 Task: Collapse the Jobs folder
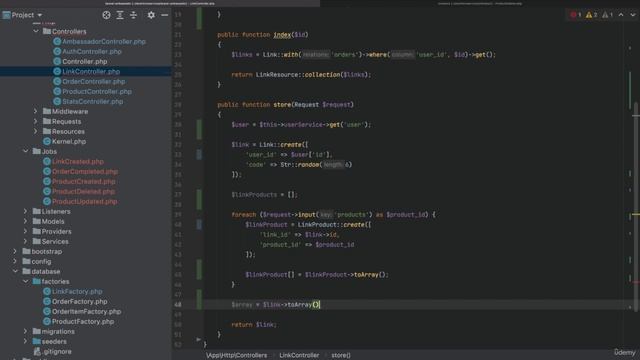click(x=26, y=151)
